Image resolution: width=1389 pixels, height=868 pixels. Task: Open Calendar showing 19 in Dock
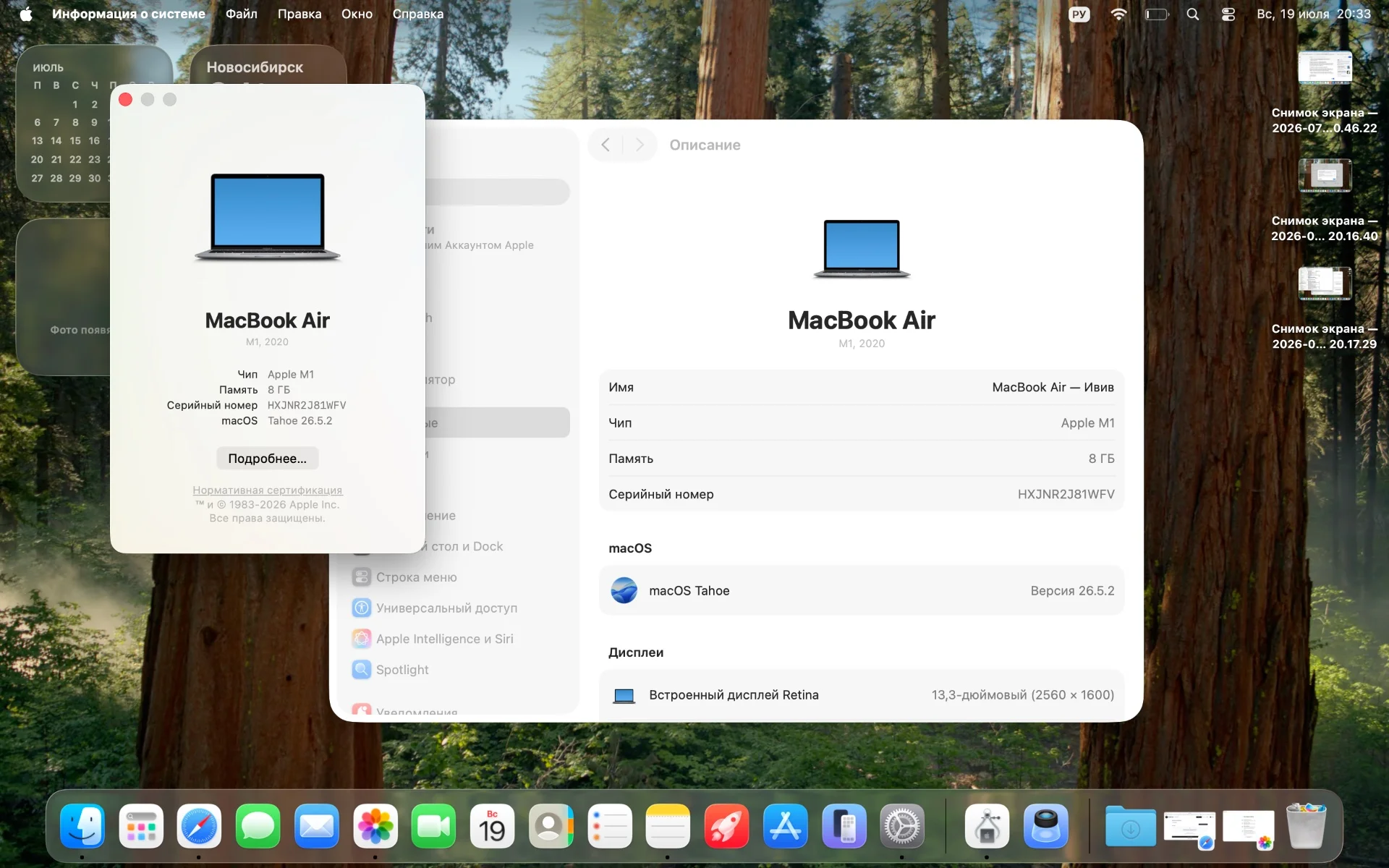pos(493,825)
